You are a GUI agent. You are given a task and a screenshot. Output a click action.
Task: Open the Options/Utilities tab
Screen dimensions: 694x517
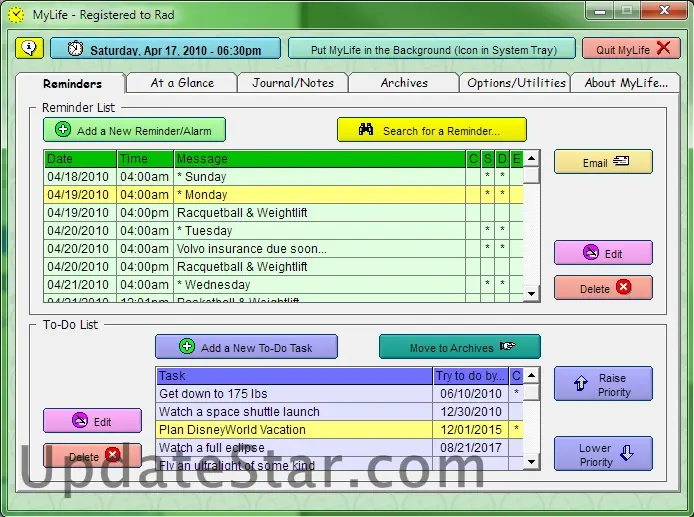[x=515, y=83]
